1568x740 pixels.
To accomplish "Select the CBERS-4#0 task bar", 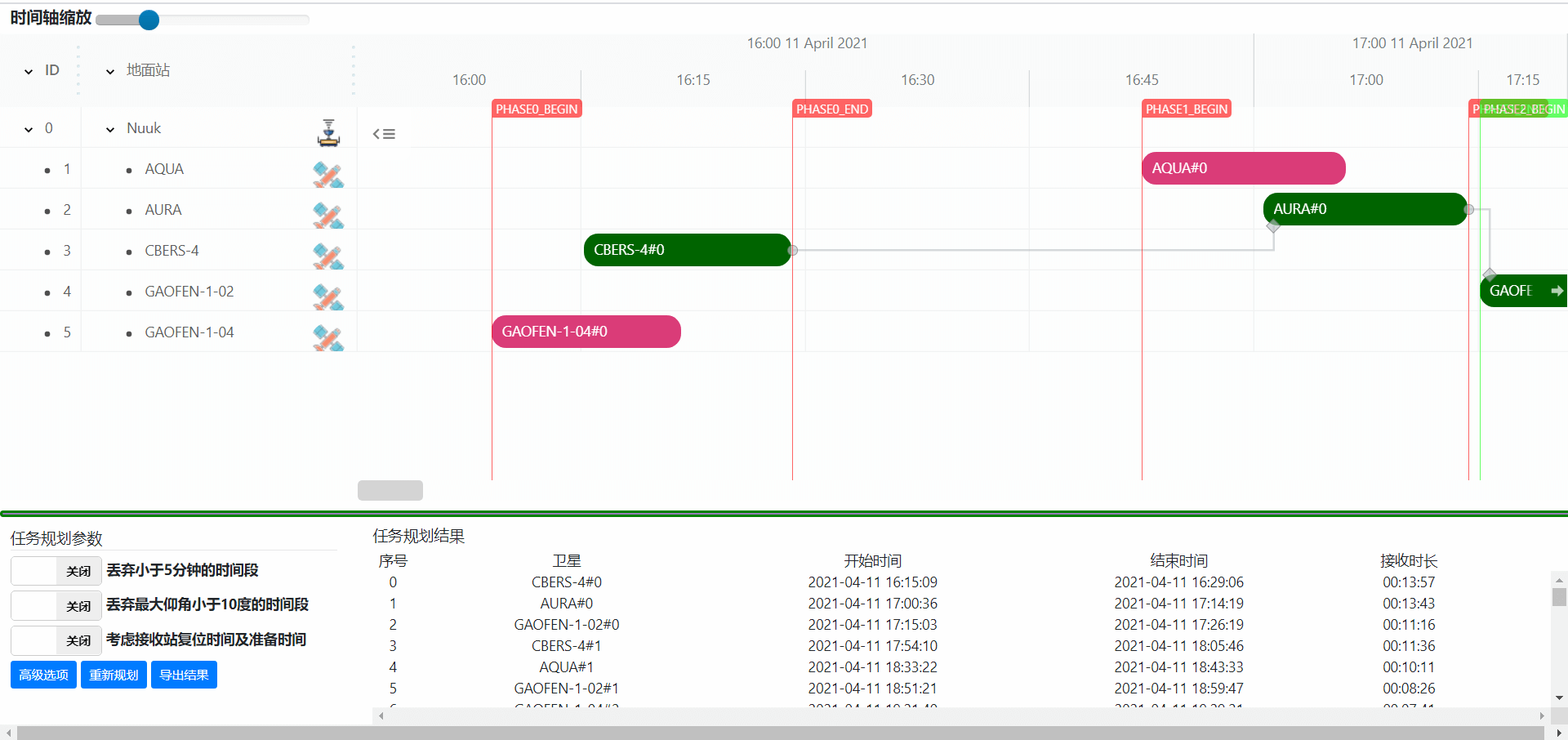I will 687,250.
